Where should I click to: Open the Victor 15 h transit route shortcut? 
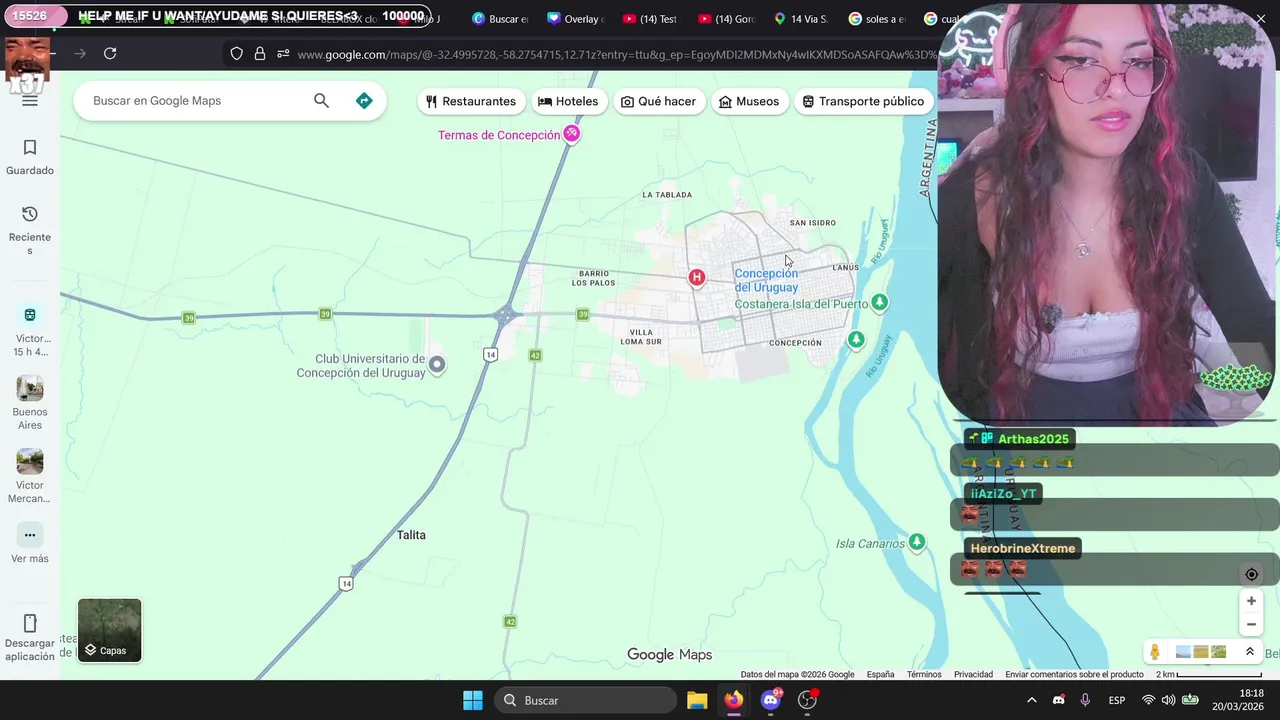(30, 331)
